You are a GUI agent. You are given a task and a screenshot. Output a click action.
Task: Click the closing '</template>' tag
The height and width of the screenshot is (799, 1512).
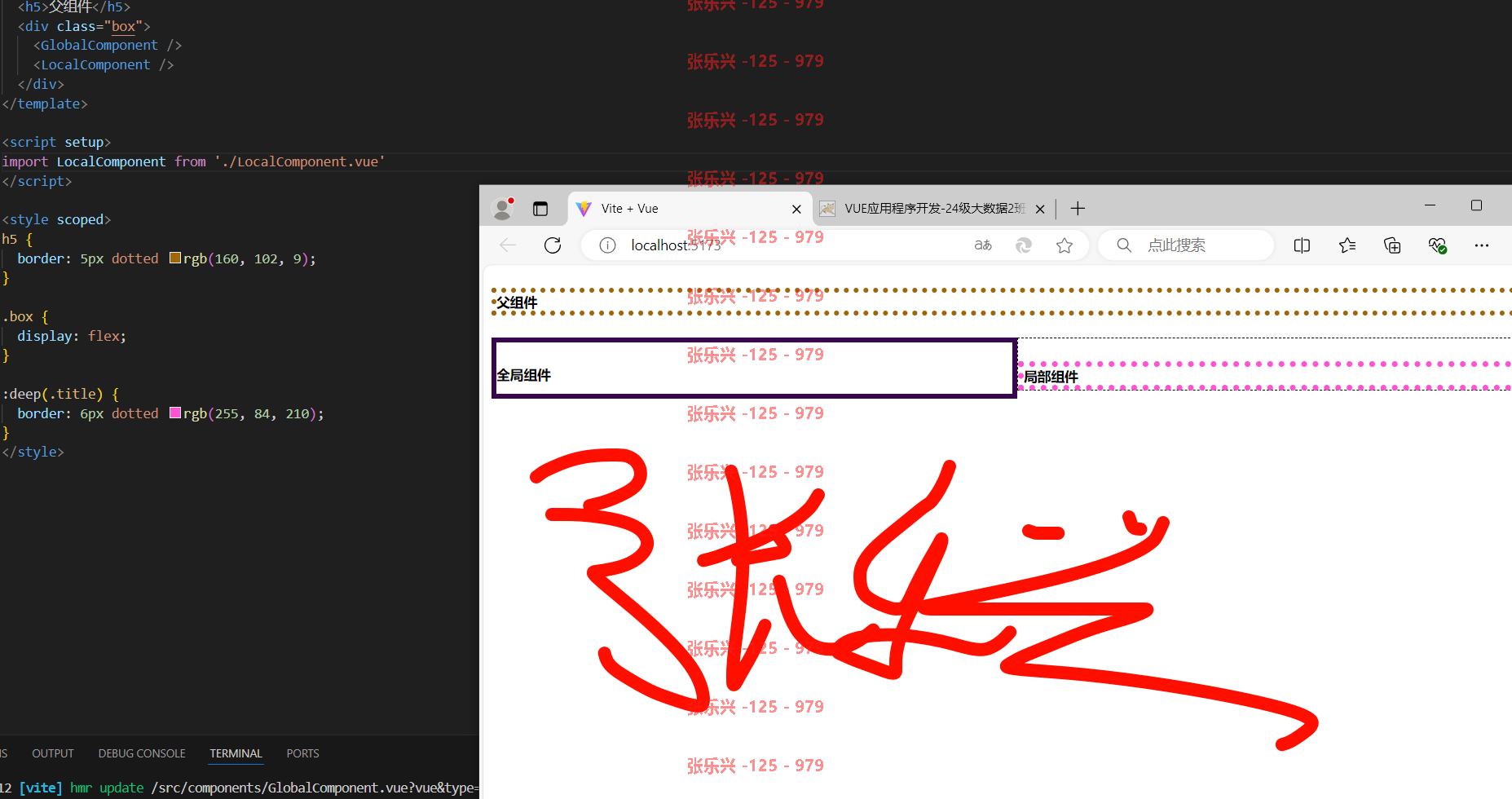(45, 104)
